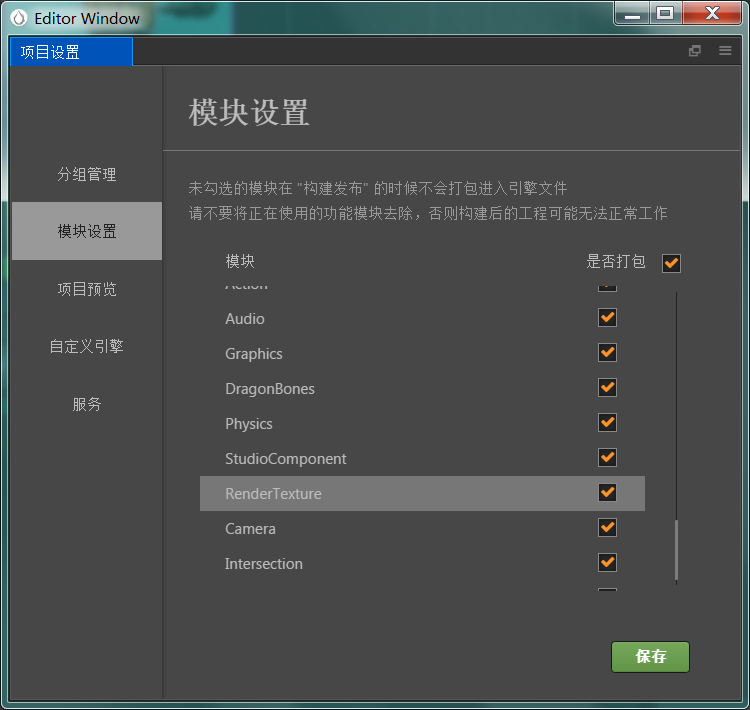Click the highlighted RenderTexture row label
Image resolution: width=750 pixels, height=710 pixels.
(273, 494)
